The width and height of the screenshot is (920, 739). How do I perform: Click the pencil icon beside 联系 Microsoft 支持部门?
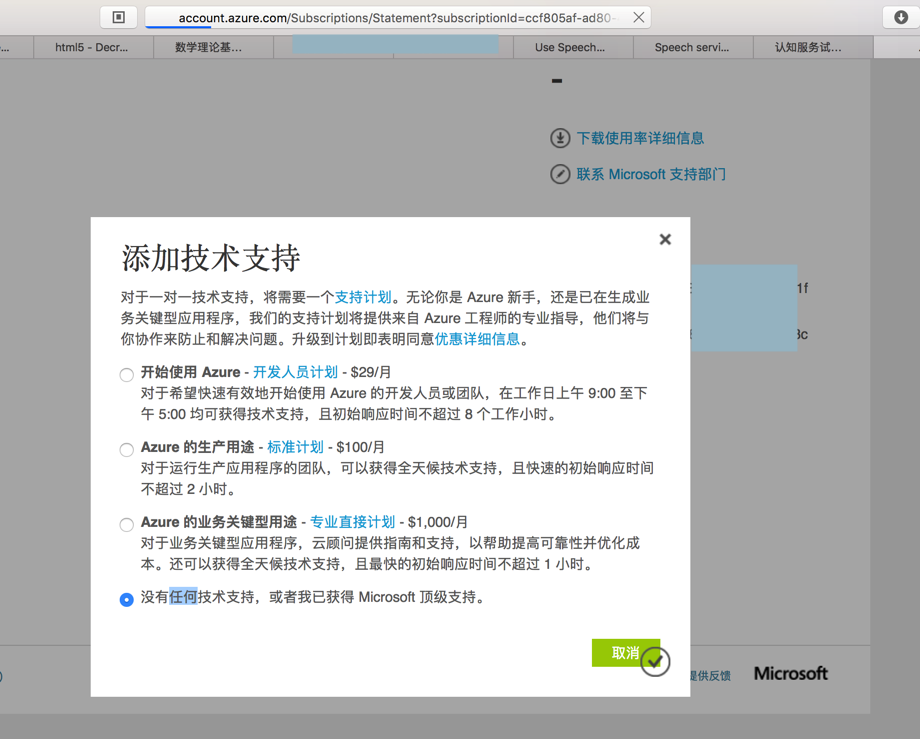(560, 174)
